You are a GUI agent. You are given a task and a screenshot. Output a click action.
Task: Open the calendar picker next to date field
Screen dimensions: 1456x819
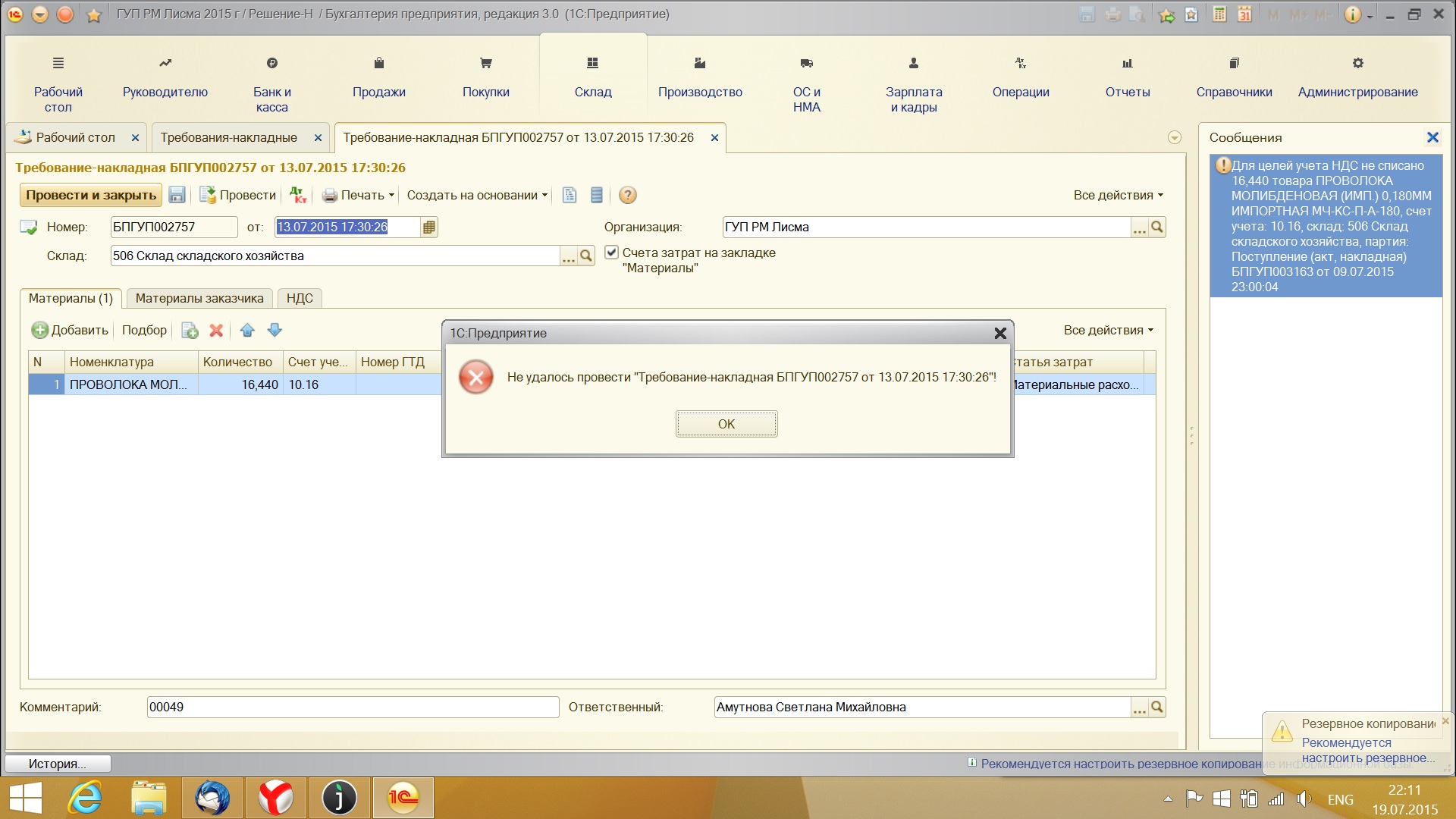[429, 227]
